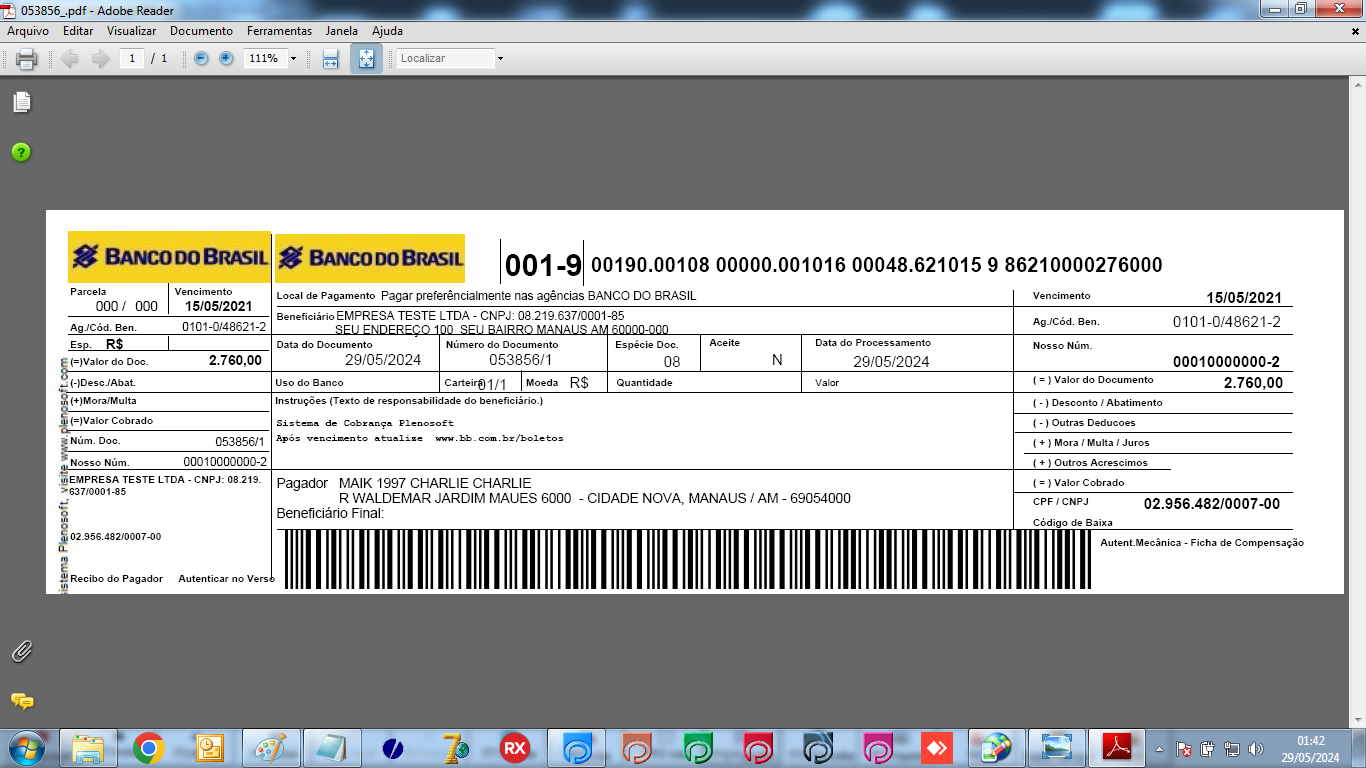Click the Localizar search field
This screenshot has width=1366, height=768.
445,59
